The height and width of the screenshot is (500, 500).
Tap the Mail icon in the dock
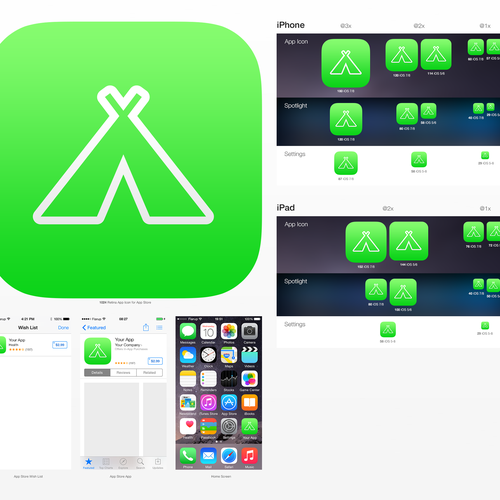click(208, 456)
